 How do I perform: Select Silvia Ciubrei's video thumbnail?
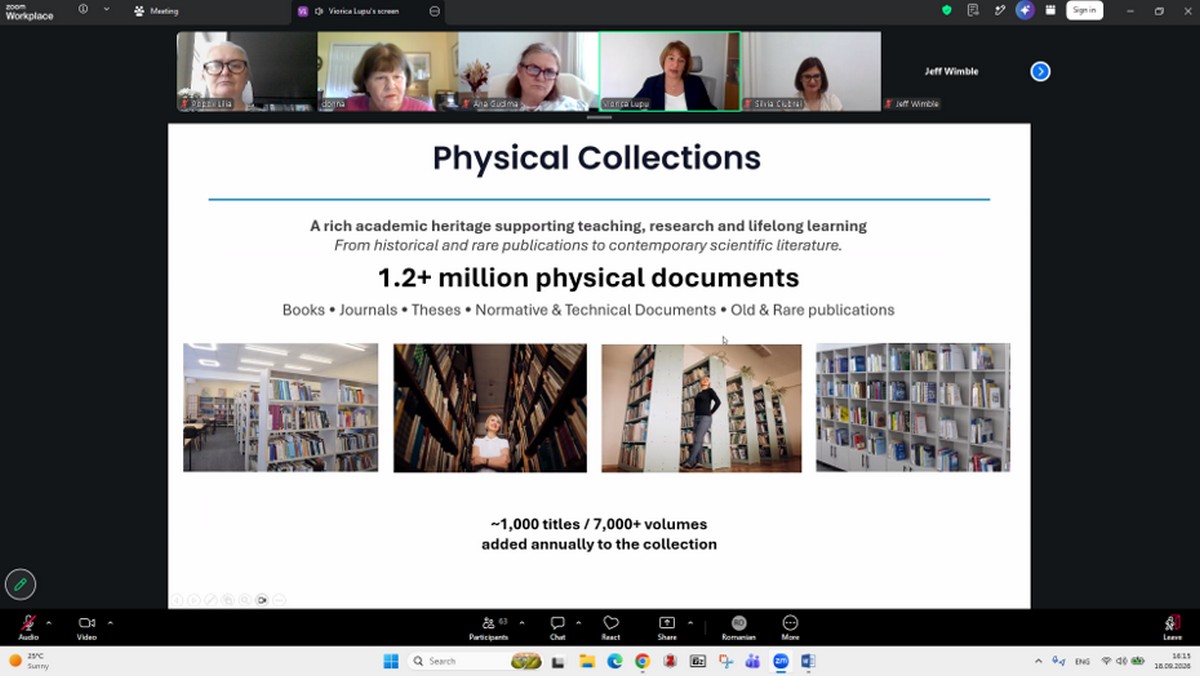(811, 71)
